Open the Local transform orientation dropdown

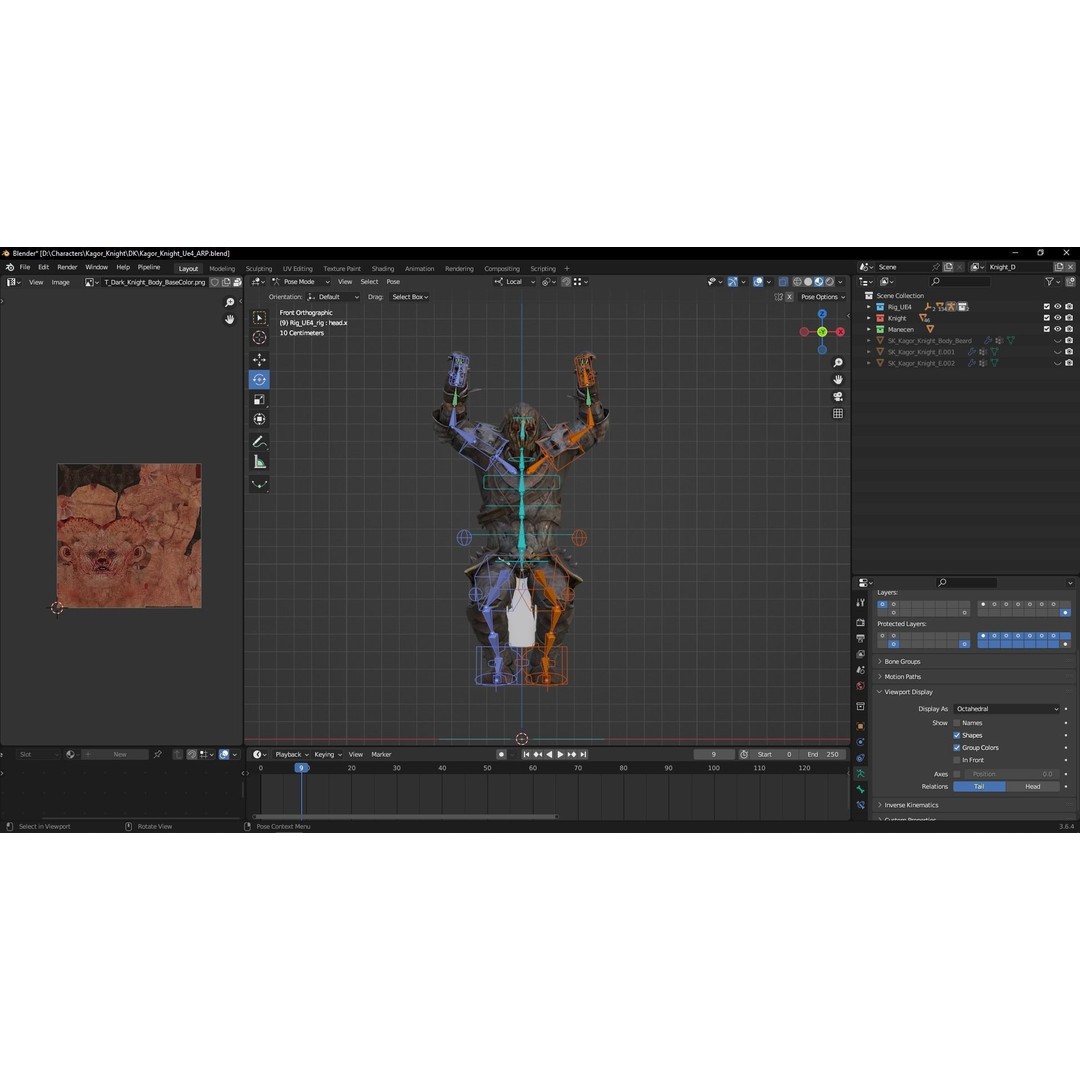click(x=515, y=282)
